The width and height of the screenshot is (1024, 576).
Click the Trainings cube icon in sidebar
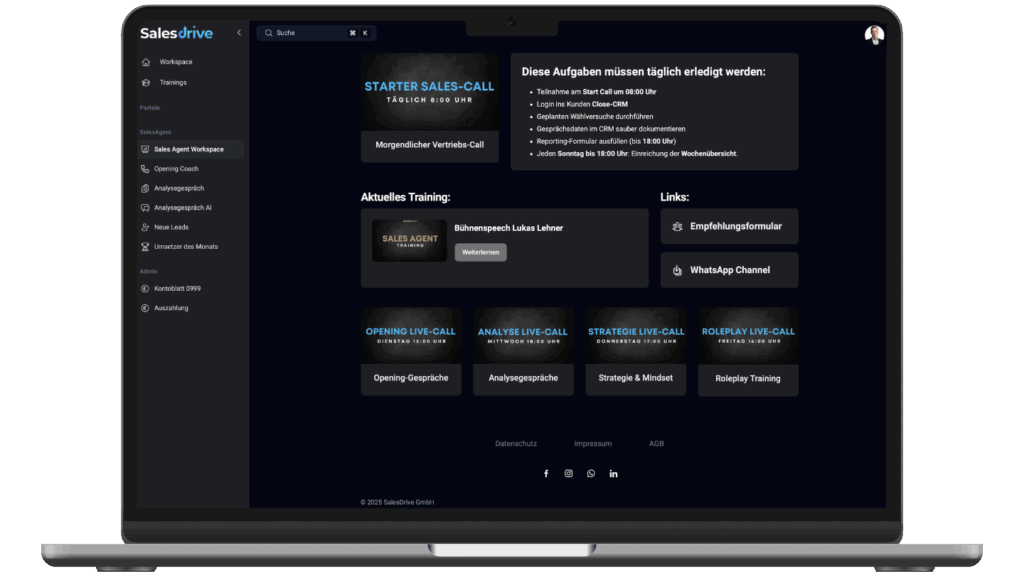click(146, 82)
